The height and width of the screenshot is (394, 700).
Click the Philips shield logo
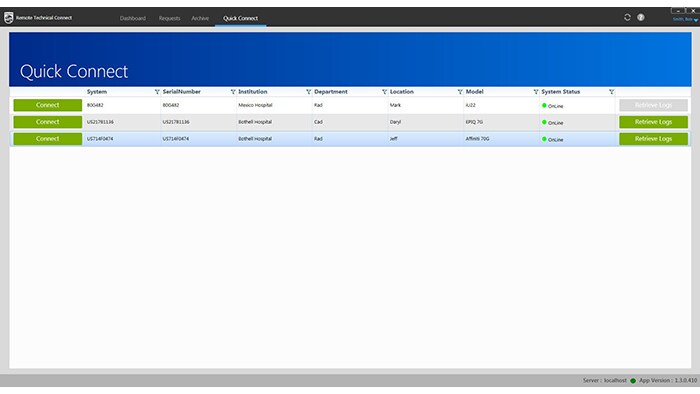8,17
